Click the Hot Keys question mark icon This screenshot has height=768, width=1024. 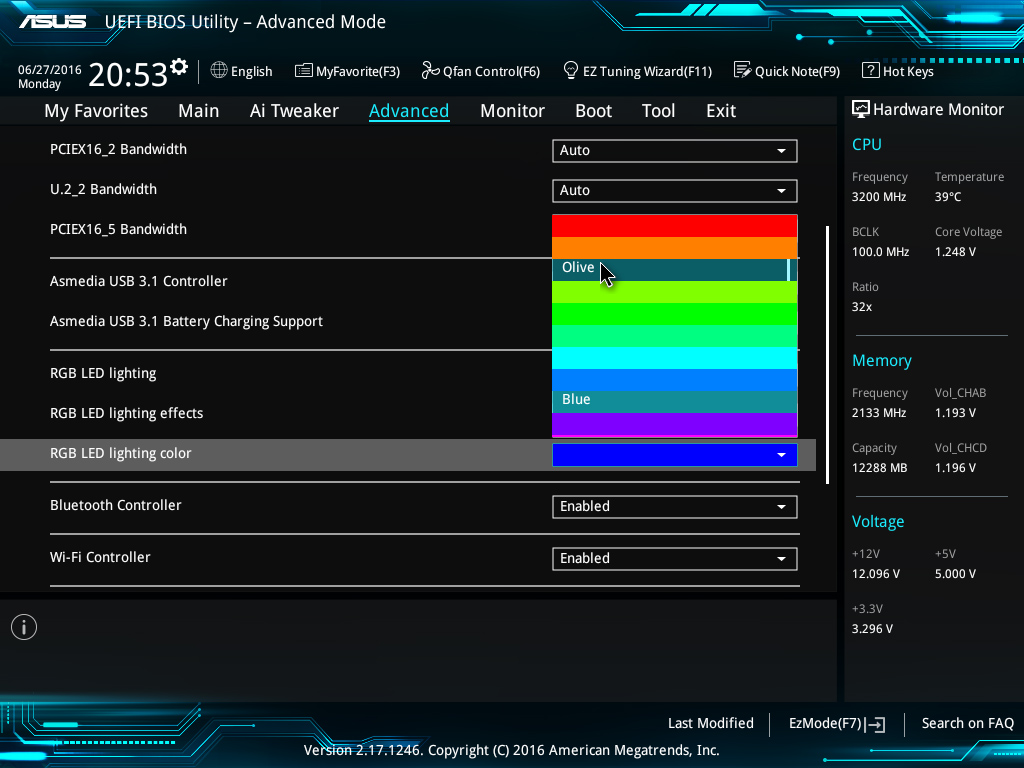(x=870, y=70)
